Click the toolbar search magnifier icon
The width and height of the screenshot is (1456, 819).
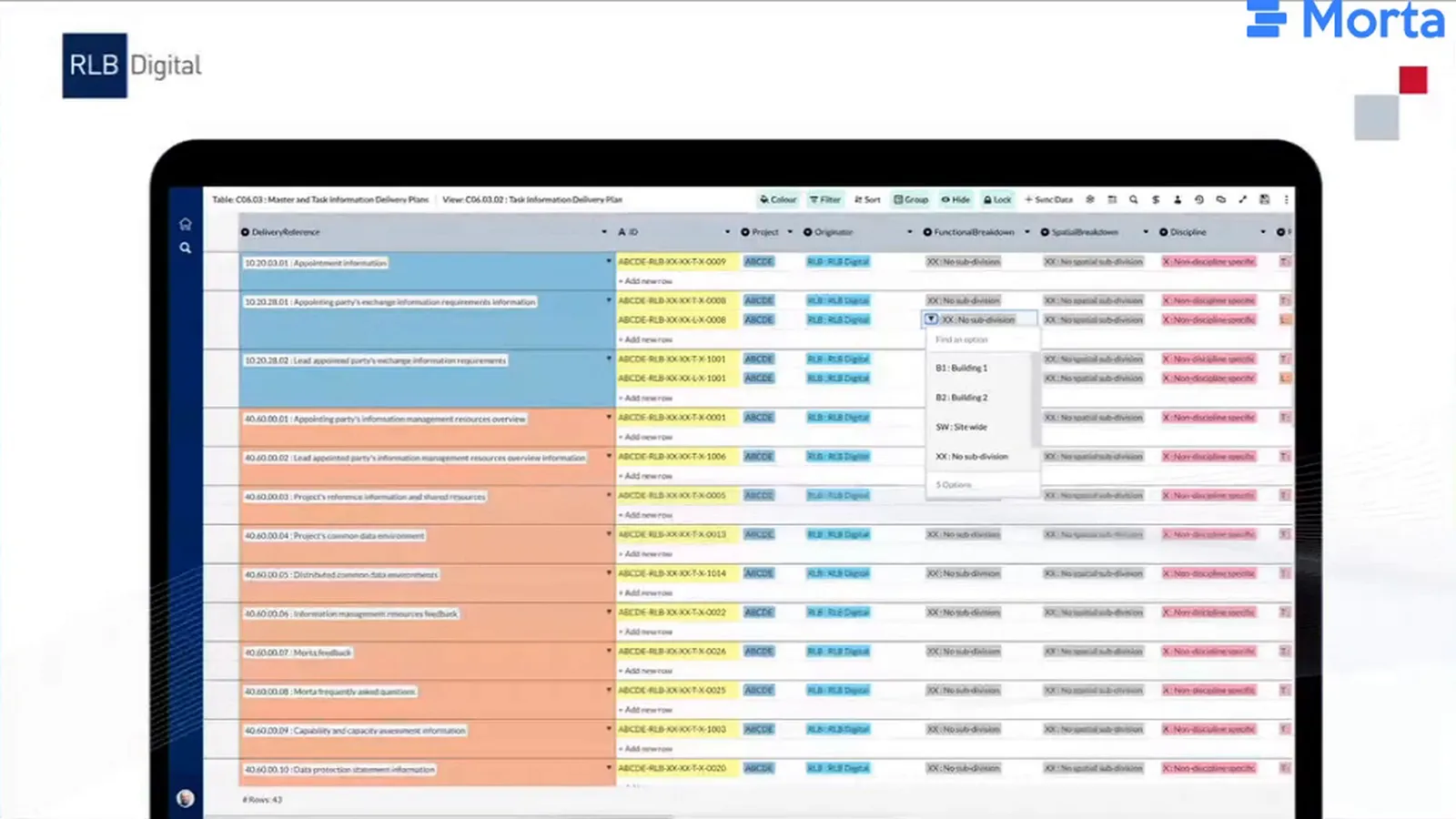click(x=1134, y=199)
